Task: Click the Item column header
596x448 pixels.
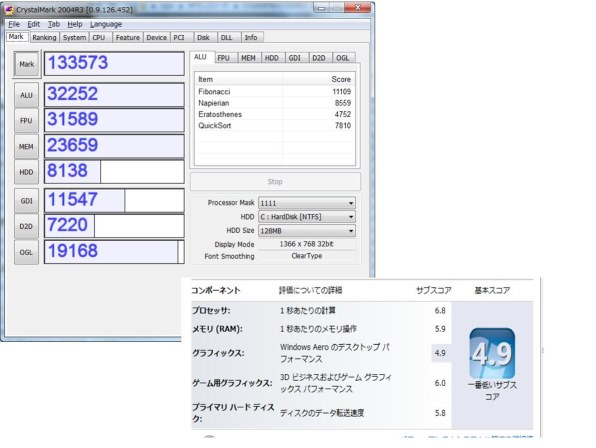Action: point(239,79)
